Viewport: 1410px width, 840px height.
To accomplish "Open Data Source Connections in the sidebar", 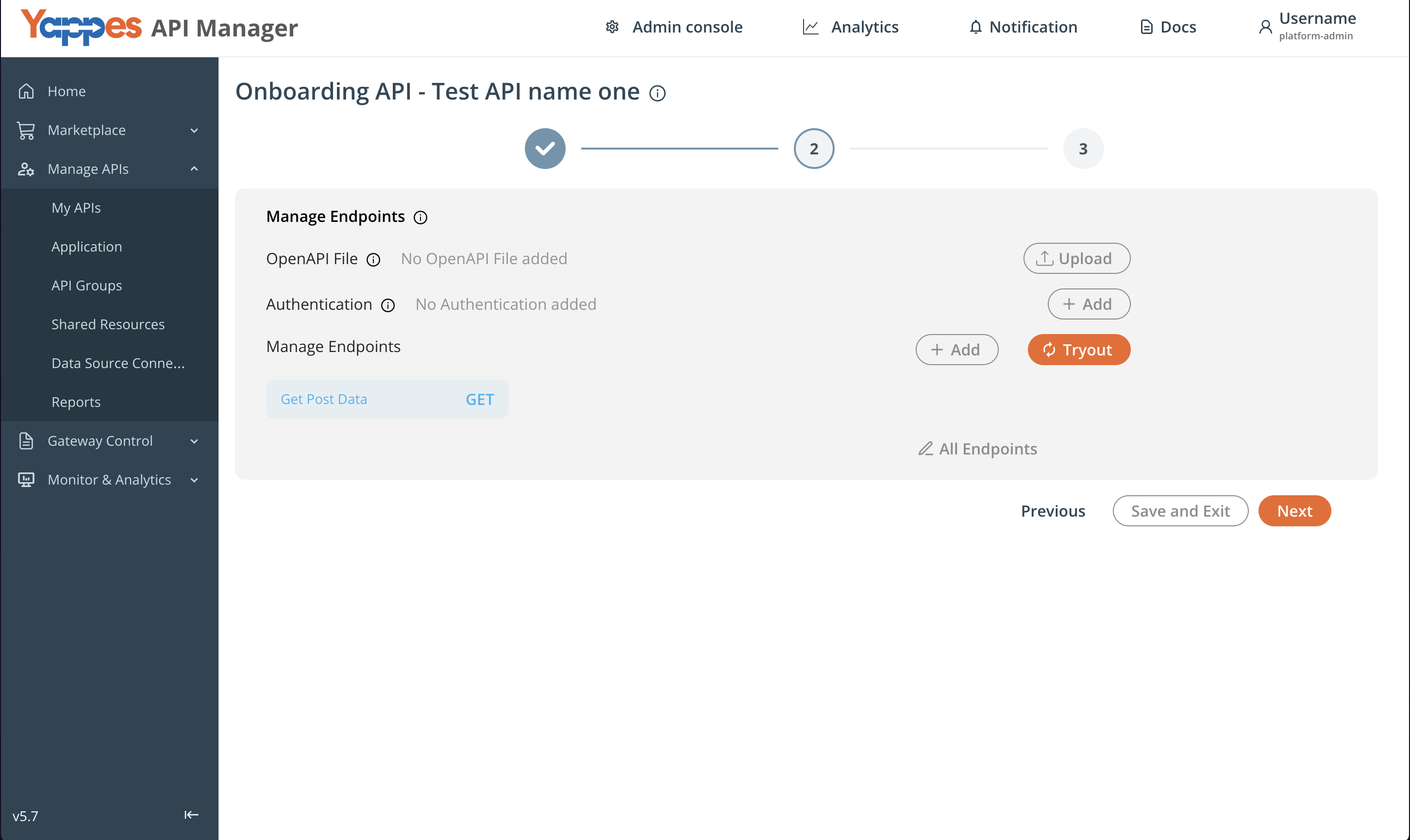I will [x=109, y=363].
